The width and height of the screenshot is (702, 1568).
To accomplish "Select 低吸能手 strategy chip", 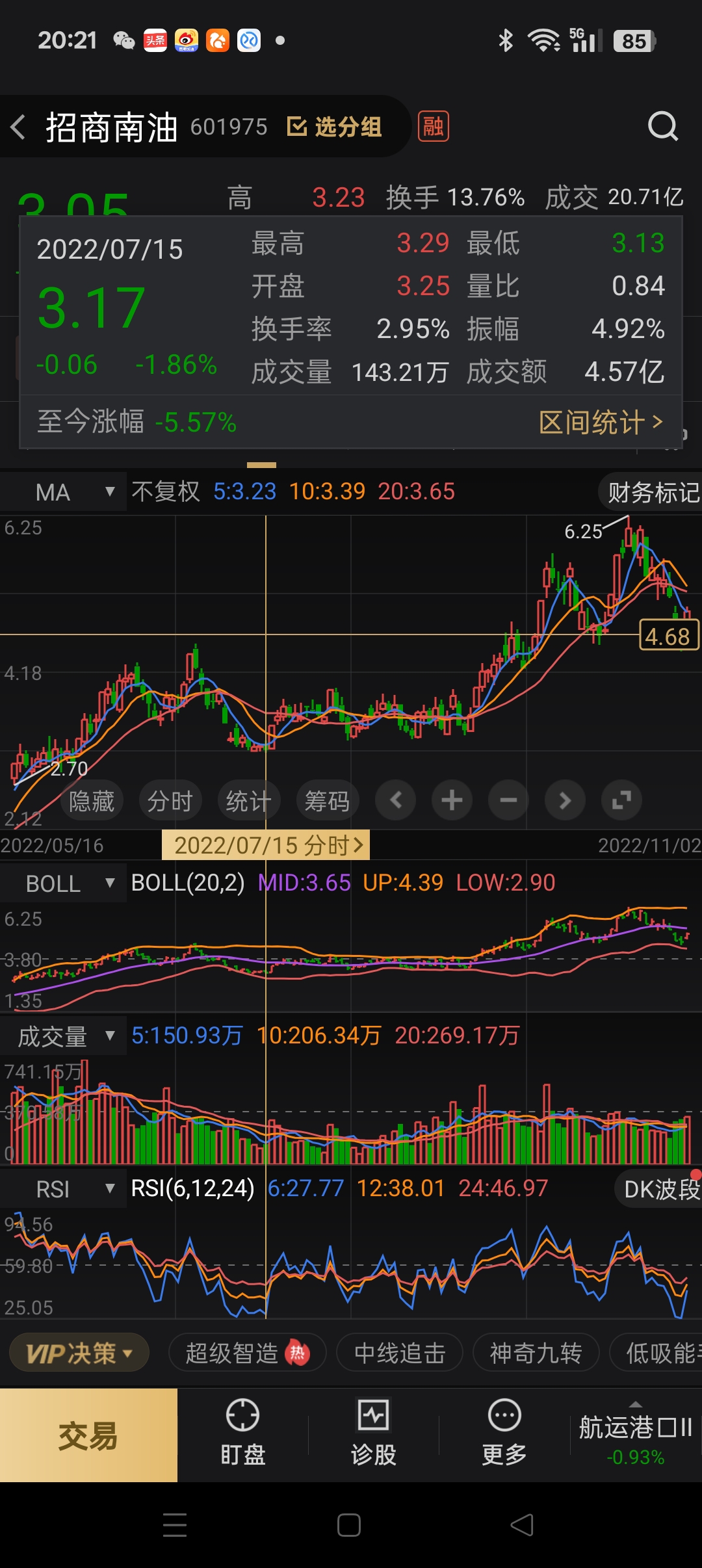I will pyautogui.click(x=656, y=1353).
